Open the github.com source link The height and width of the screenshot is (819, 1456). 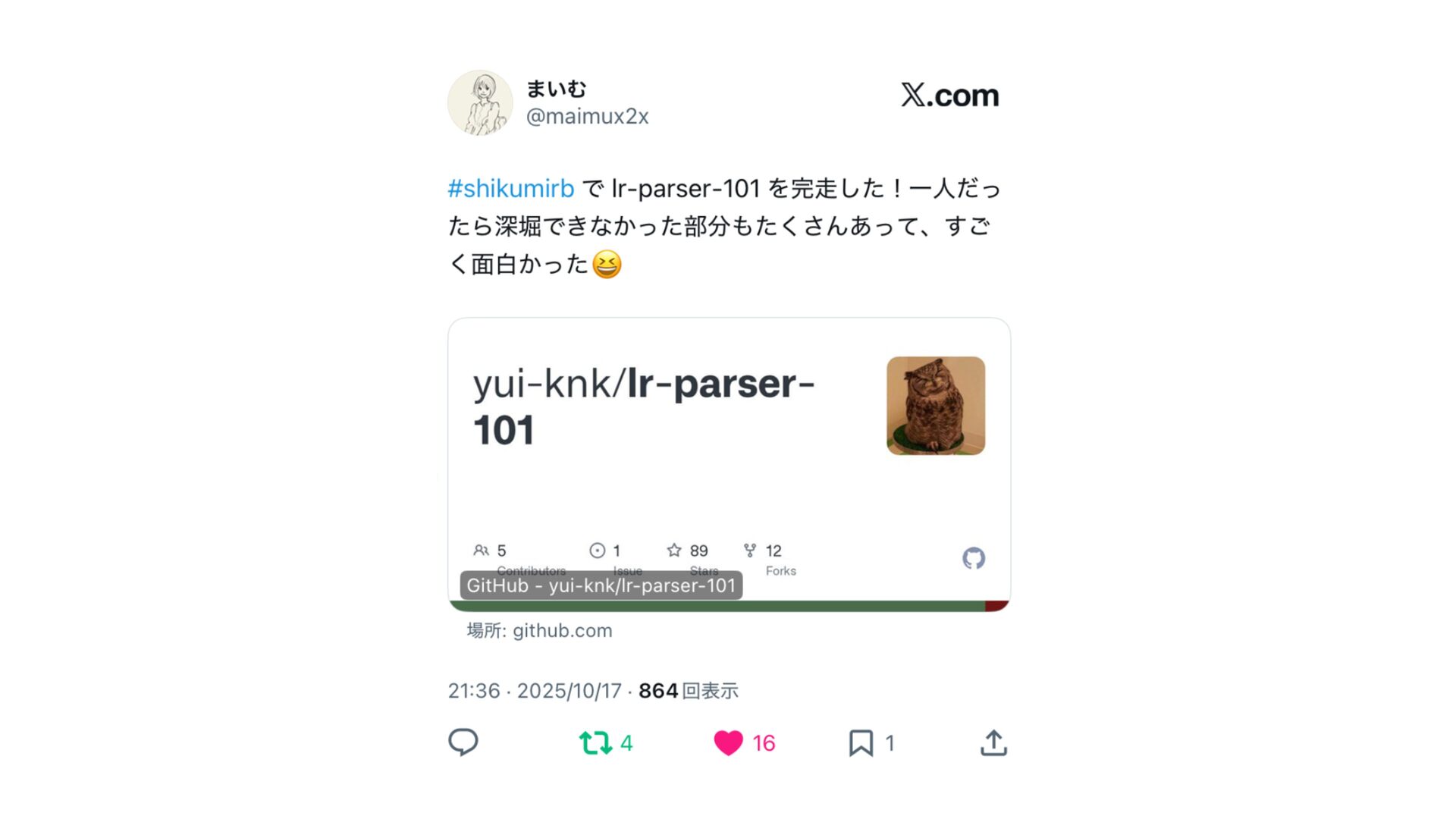pos(563,631)
